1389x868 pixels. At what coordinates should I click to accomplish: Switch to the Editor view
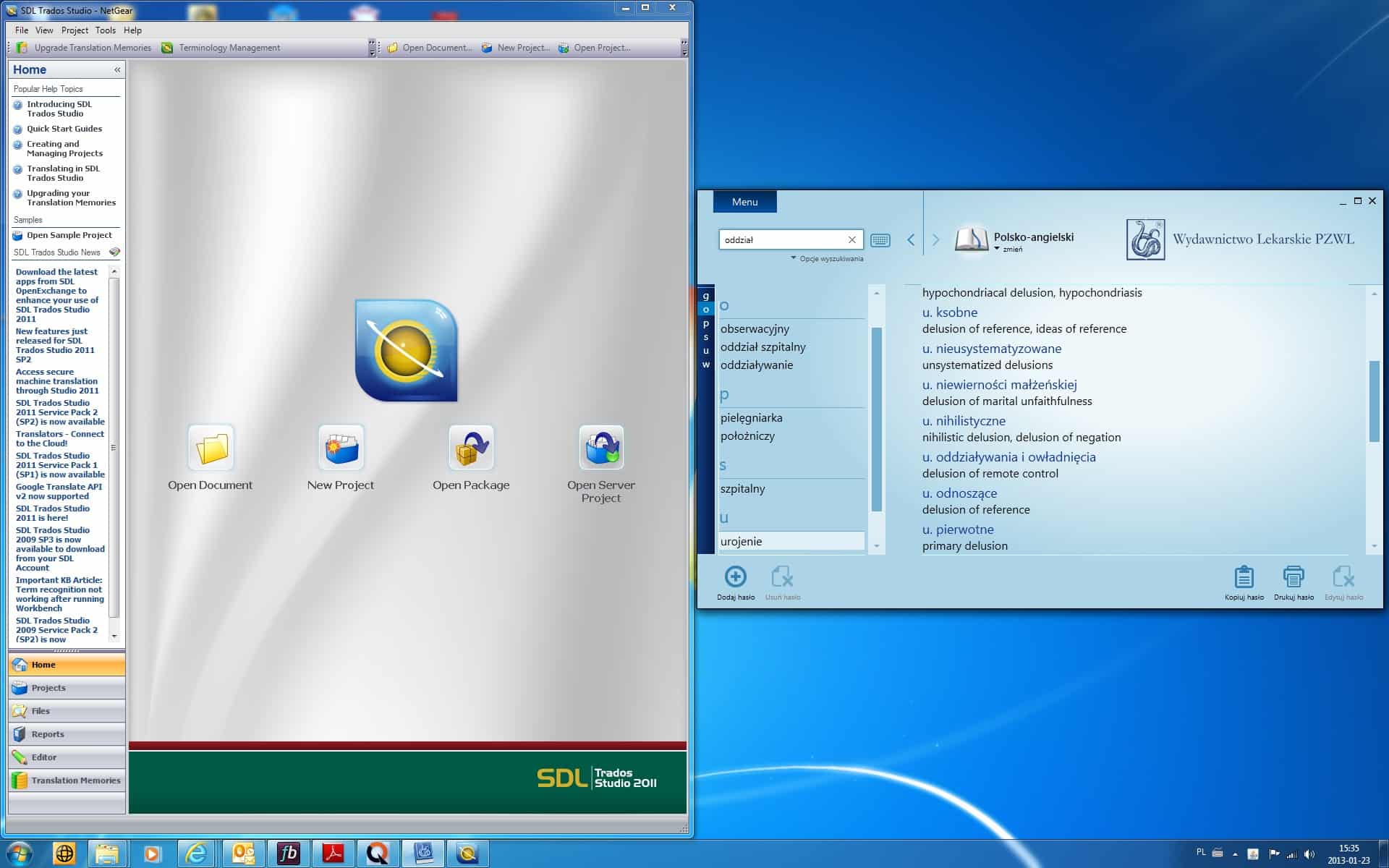[x=67, y=757]
